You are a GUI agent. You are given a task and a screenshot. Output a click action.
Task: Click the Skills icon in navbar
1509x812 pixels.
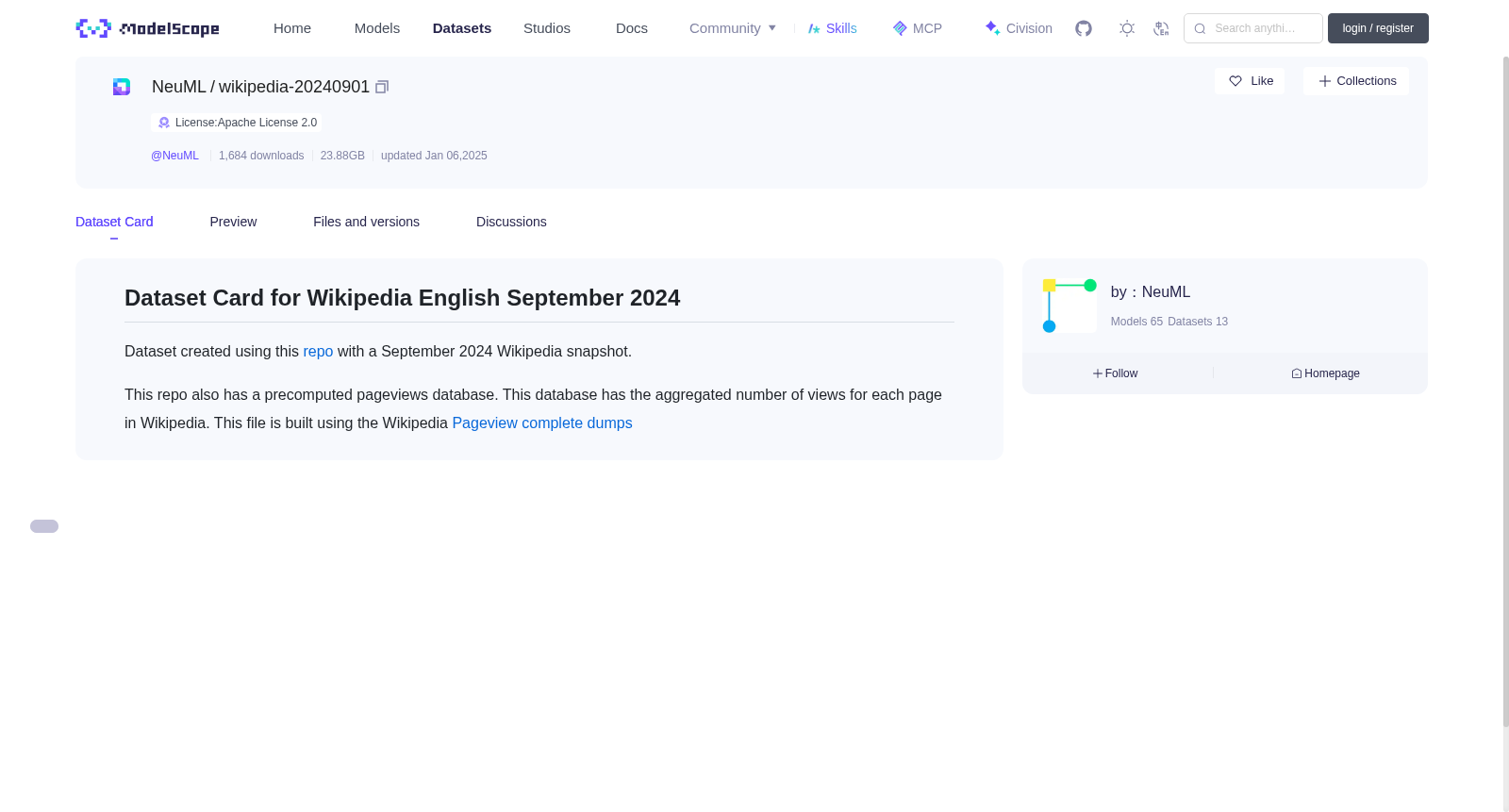click(x=814, y=28)
